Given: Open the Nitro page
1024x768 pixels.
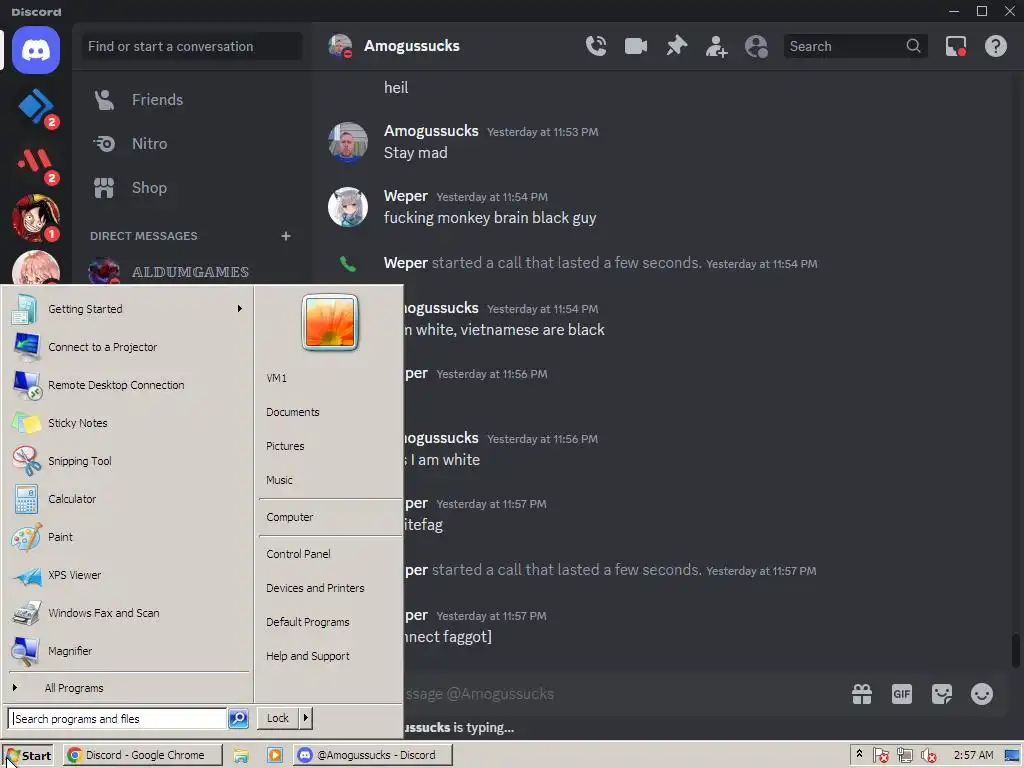Looking at the screenshot, I should 192,144.
